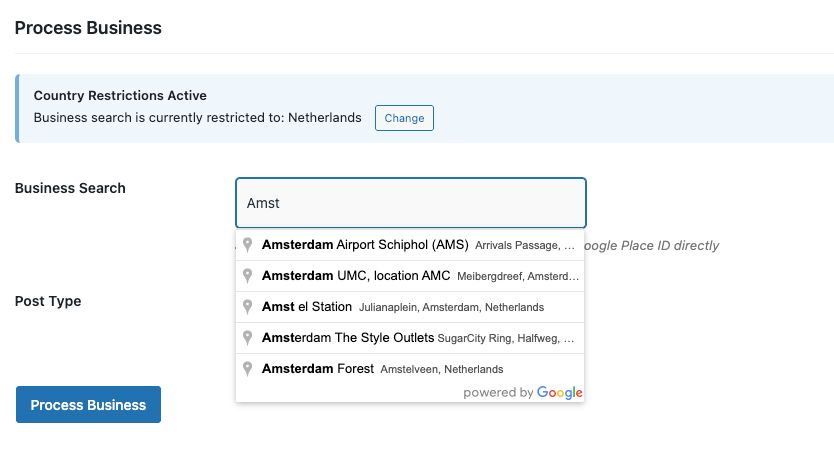Image resolution: width=834 pixels, height=467 pixels.
Task: Click the blue Process Business button
Action: tap(88, 405)
